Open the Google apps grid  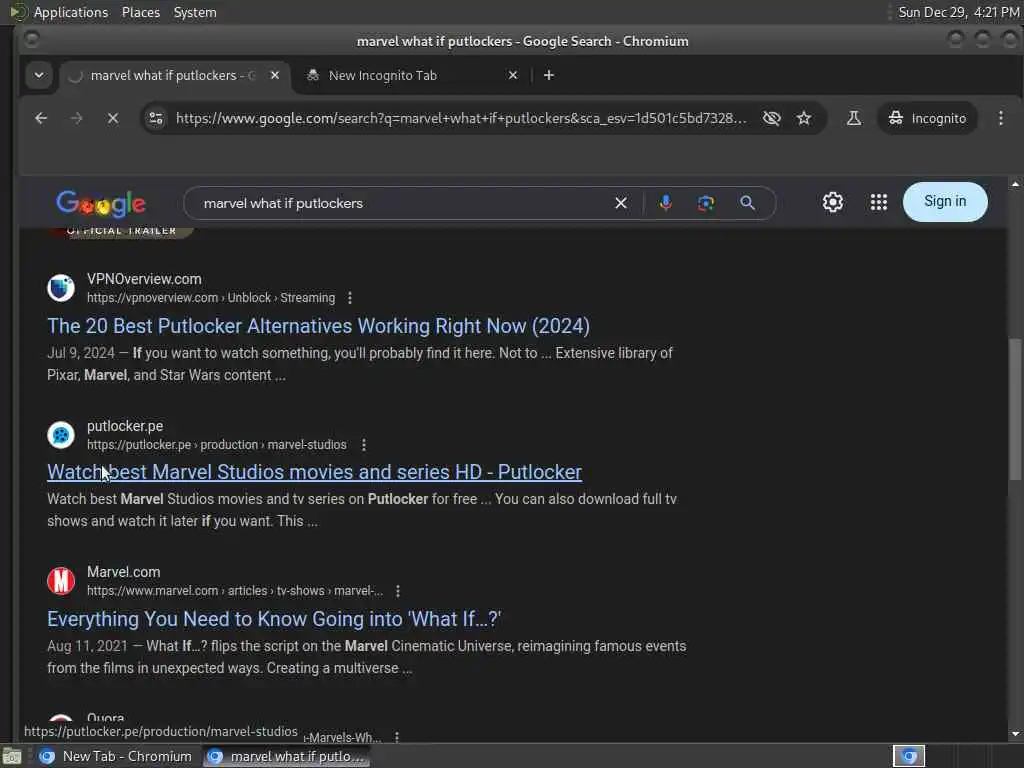pyautogui.click(x=878, y=202)
